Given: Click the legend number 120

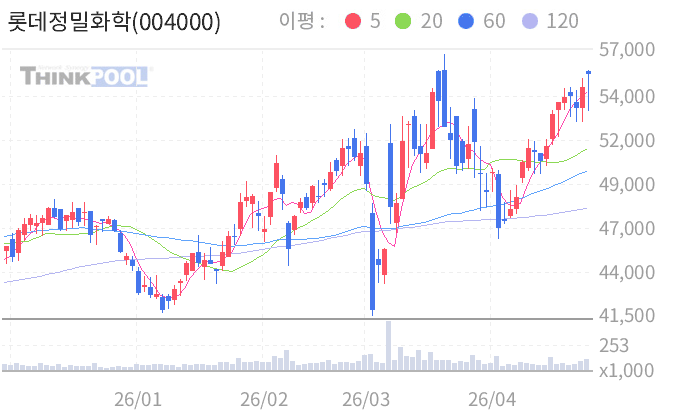Looking at the screenshot, I should click(x=563, y=21).
